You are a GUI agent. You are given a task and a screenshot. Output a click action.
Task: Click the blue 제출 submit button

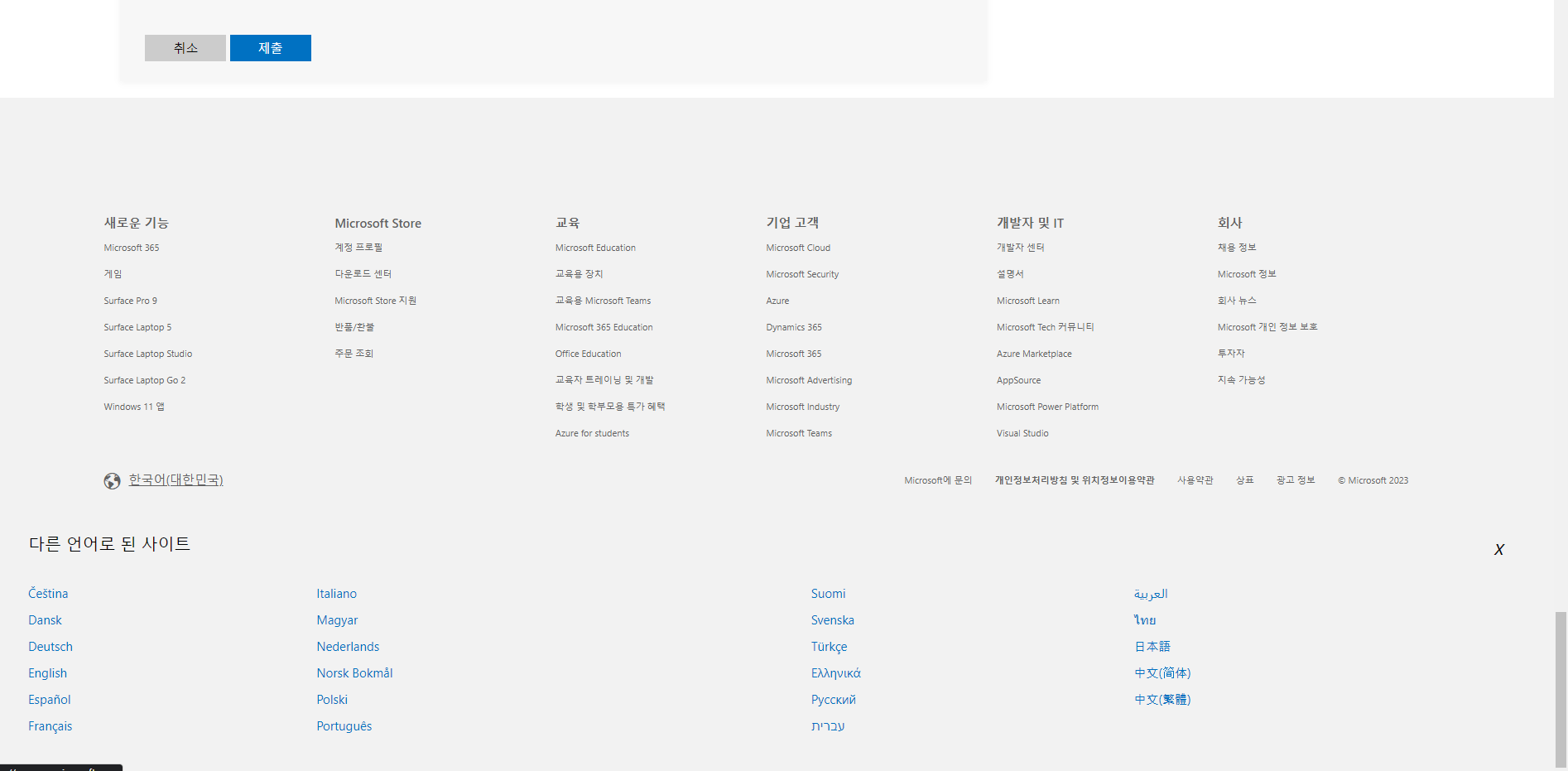(271, 48)
